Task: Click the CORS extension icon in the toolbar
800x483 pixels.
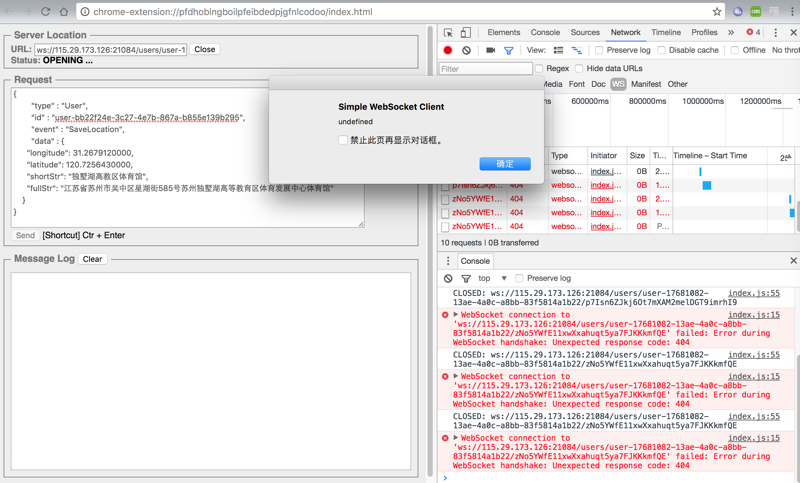Action: point(756,11)
